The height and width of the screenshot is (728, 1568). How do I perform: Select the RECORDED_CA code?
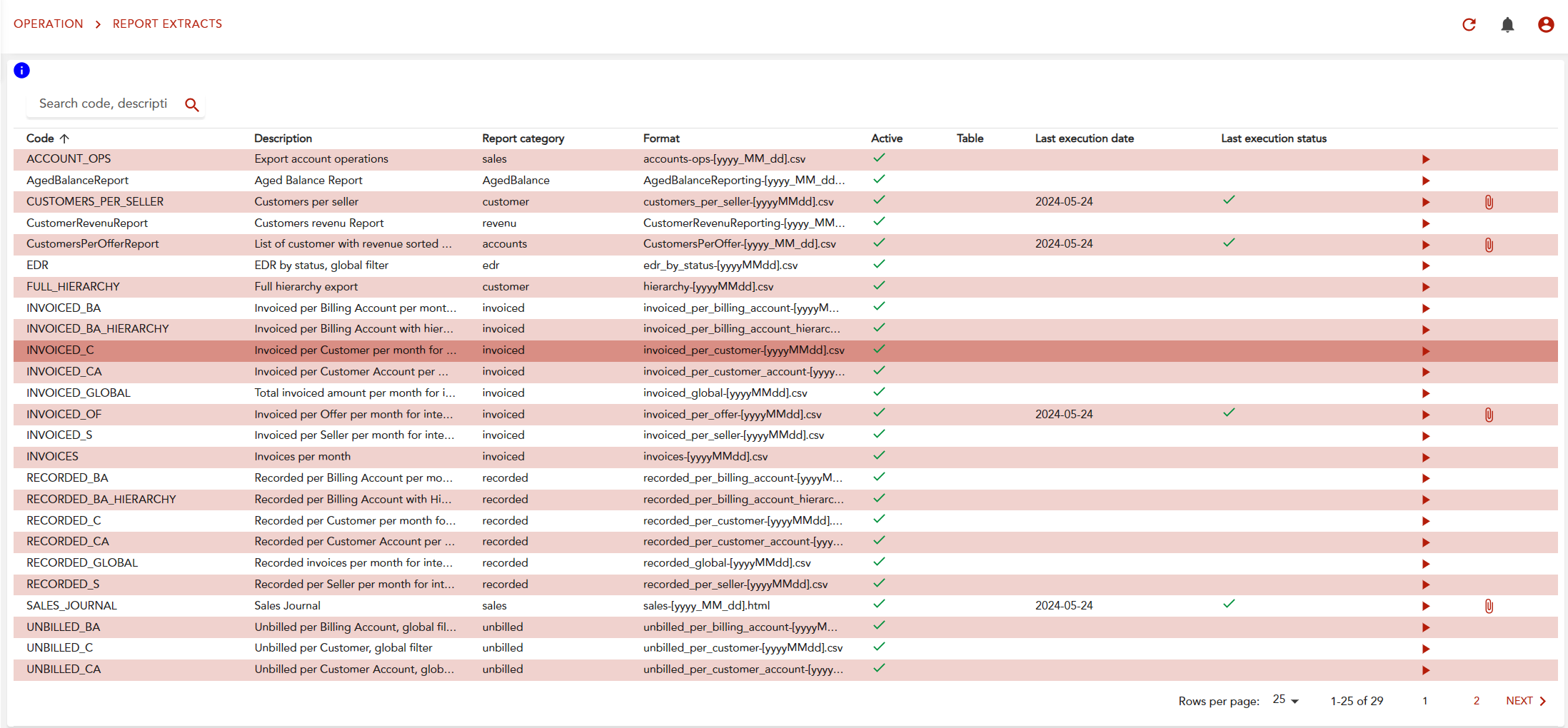[x=68, y=542]
